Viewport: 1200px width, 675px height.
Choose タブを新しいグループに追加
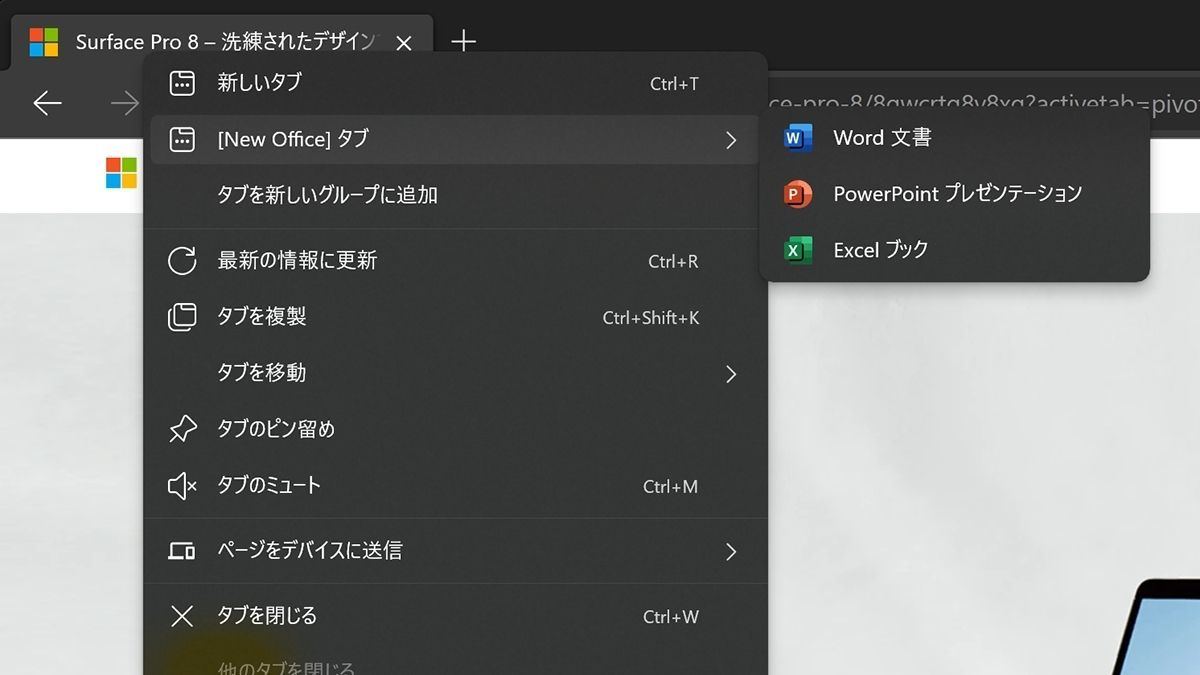(x=456, y=195)
